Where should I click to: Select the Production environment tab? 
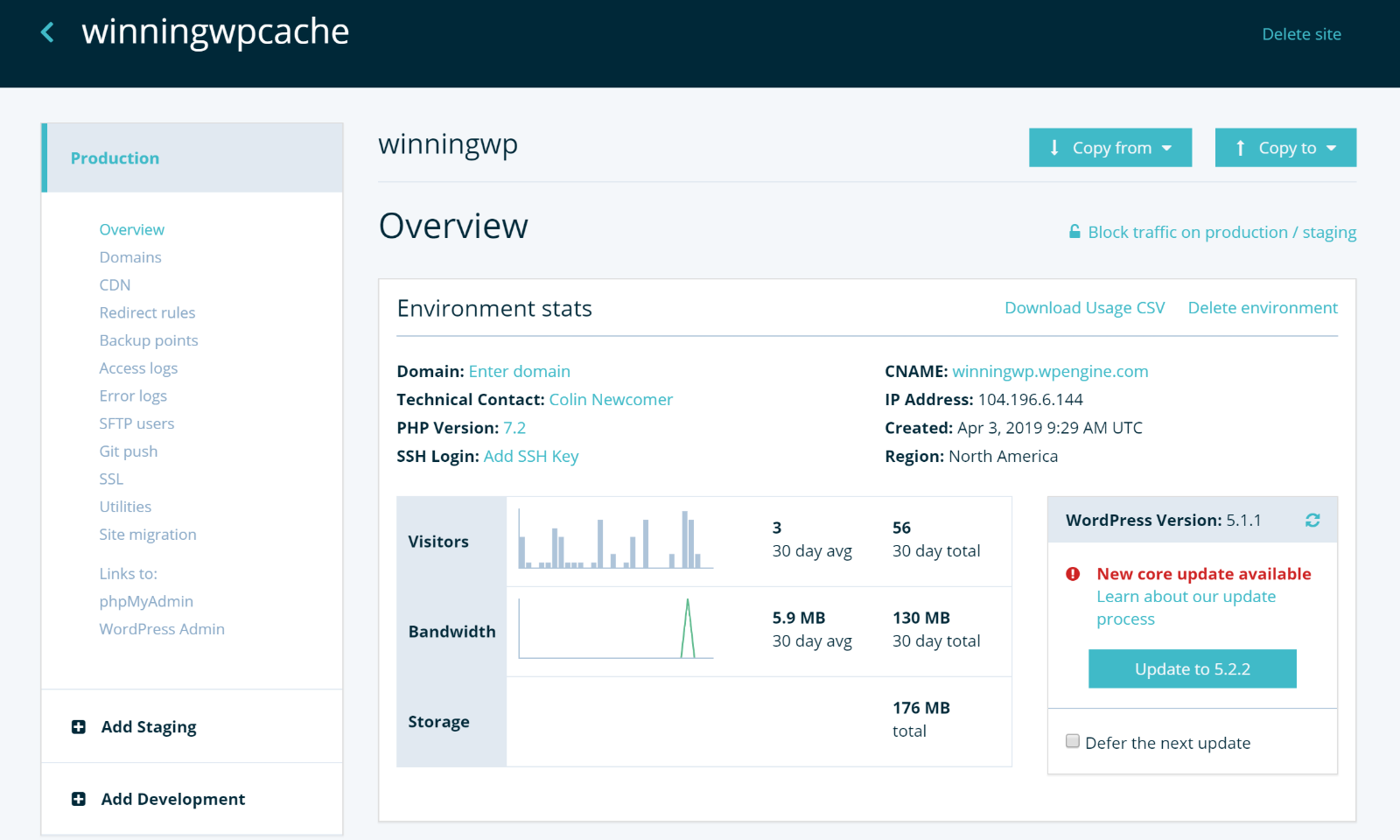[192, 158]
